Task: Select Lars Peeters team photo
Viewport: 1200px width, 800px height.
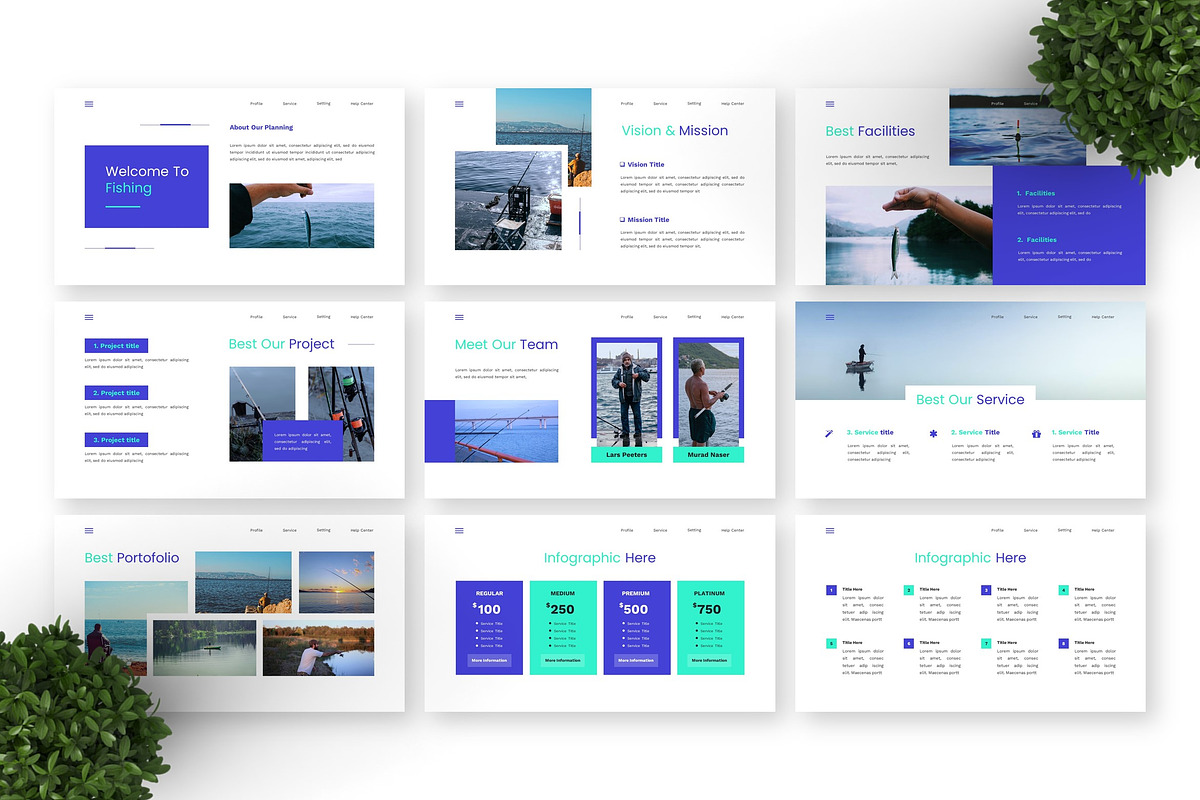Action: pyautogui.click(x=626, y=394)
